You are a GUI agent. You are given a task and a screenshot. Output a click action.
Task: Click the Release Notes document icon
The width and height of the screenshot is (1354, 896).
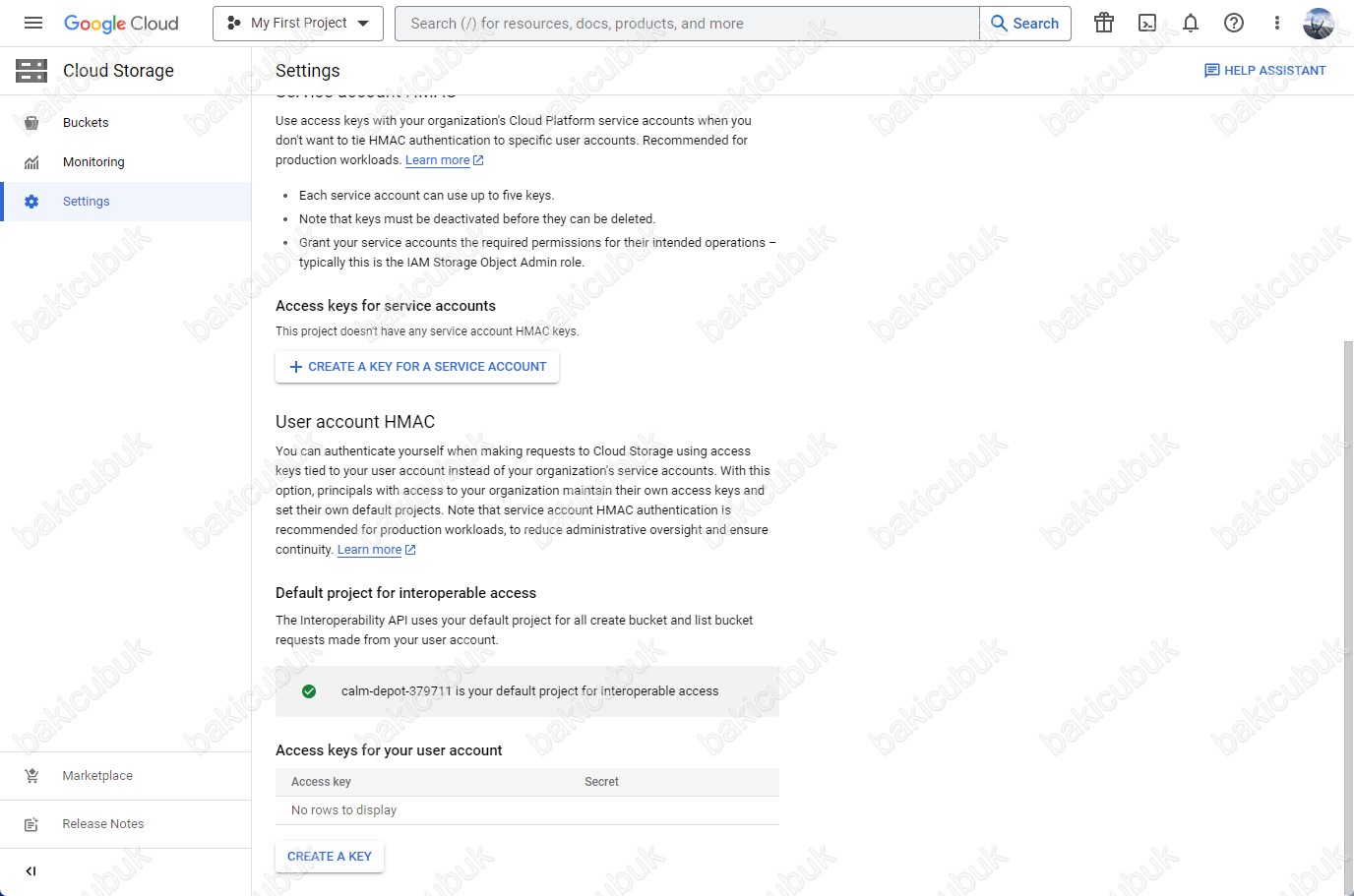pyautogui.click(x=31, y=824)
